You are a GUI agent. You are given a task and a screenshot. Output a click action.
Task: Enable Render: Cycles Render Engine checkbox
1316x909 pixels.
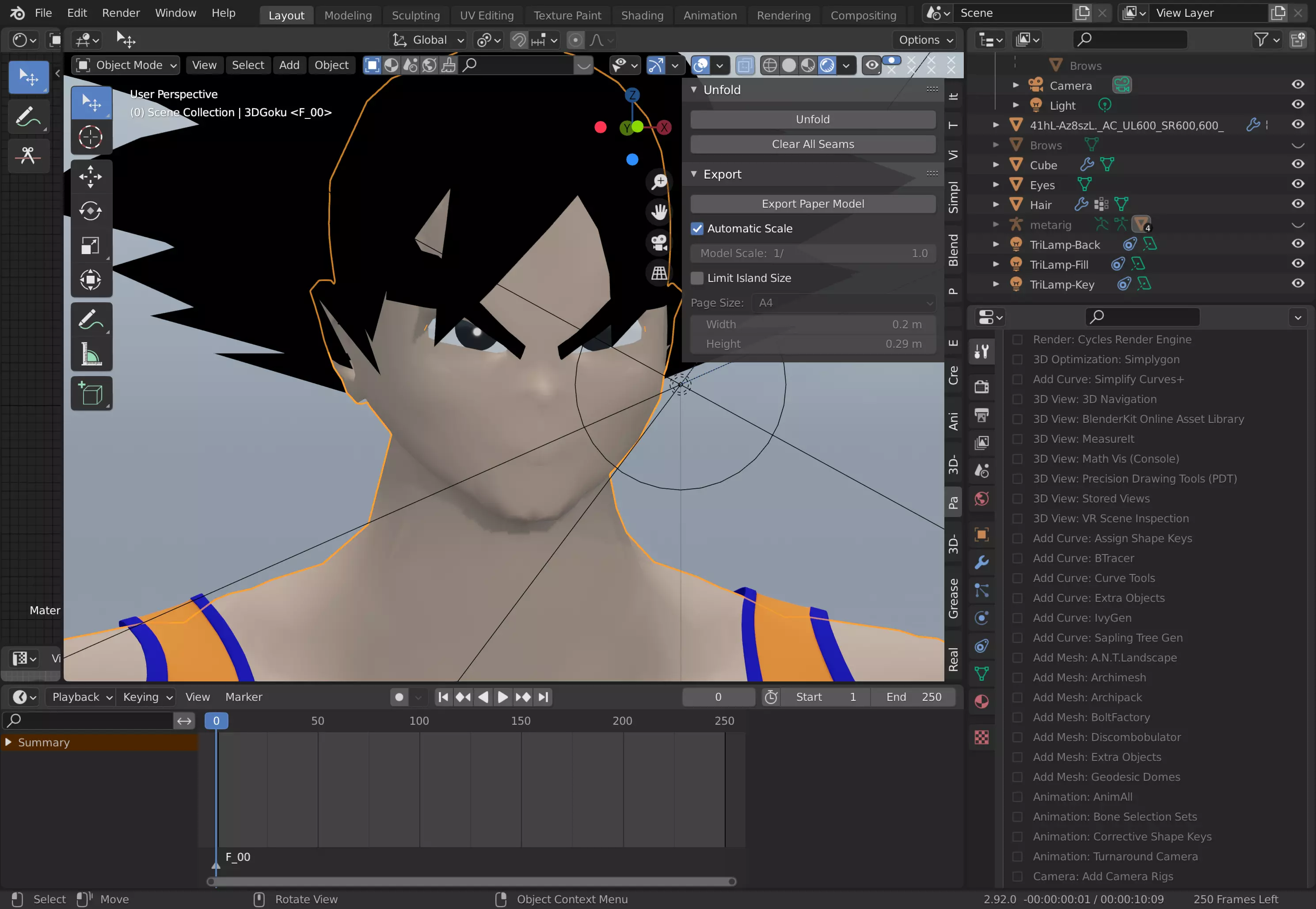click(x=1017, y=339)
